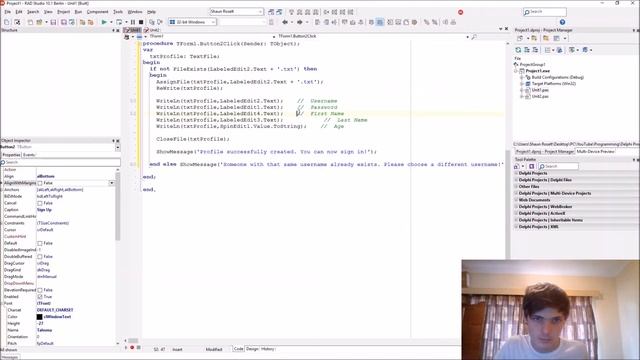The width and height of the screenshot is (640, 360).
Task: Click the New Items icon at toolbar start
Action: pyautogui.click(x=7, y=22)
